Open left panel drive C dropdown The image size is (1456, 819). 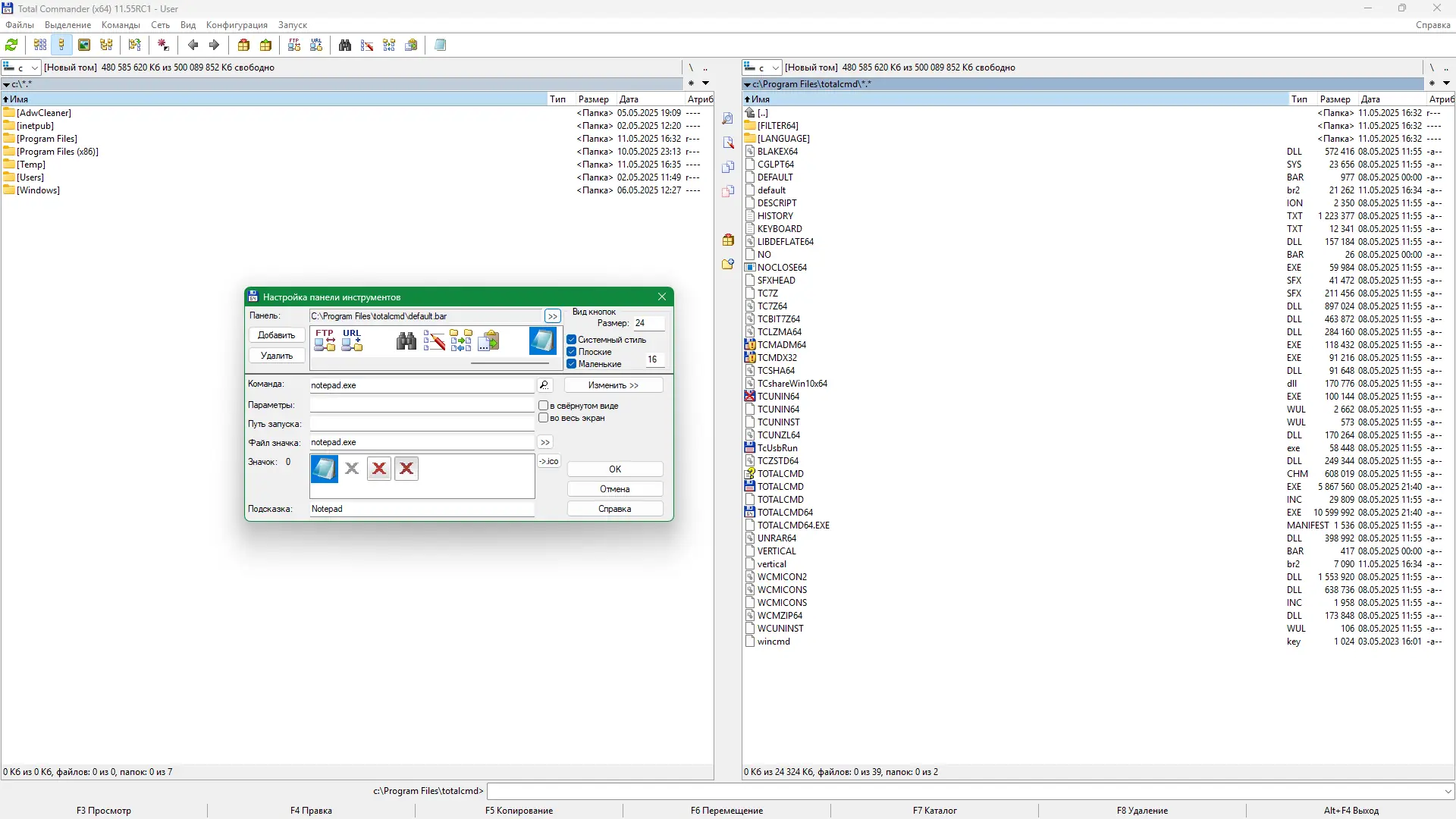tap(34, 68)
